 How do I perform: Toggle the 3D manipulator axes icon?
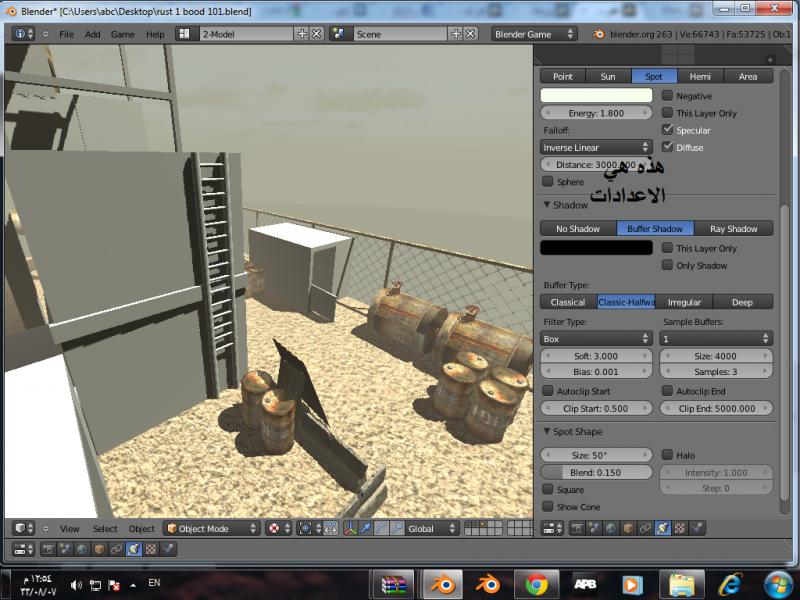350,529
